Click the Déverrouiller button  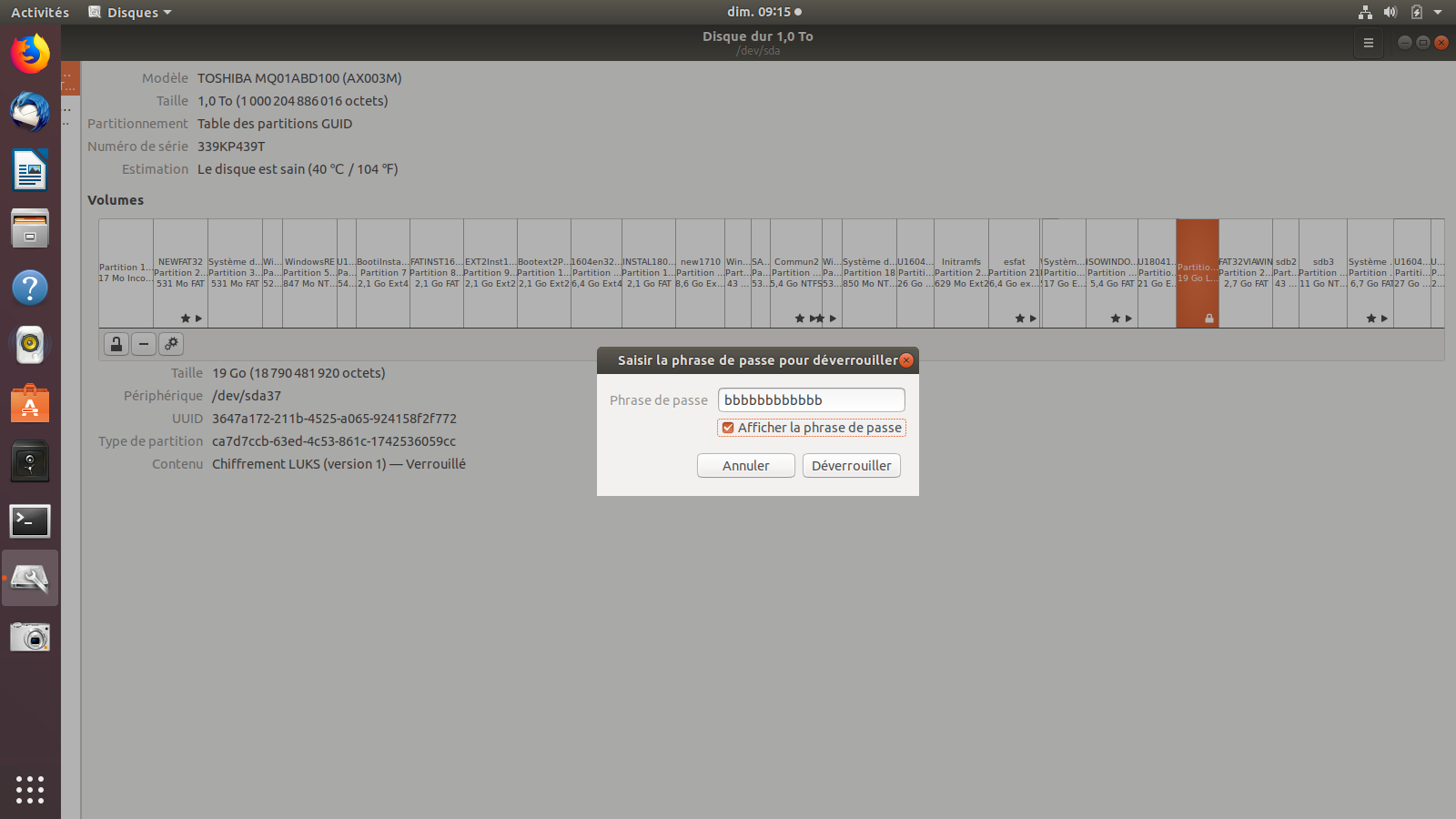[x=852, y=465]
